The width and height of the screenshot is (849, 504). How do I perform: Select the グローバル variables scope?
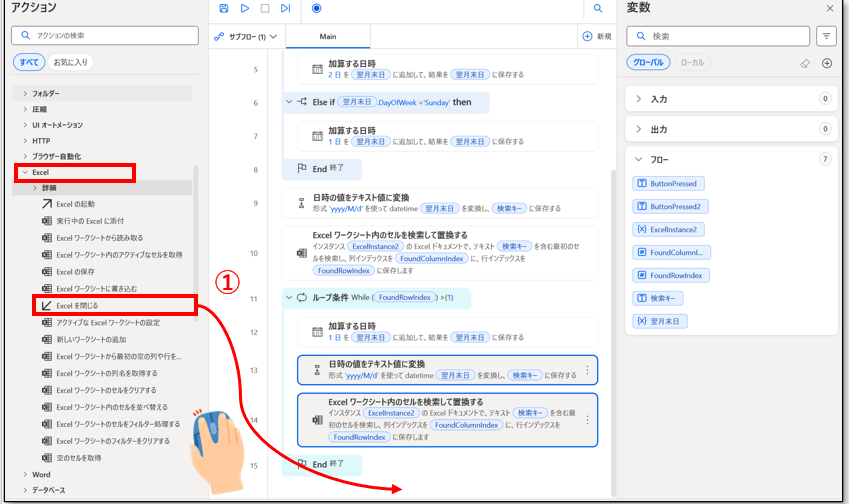(x=649, y=63)
